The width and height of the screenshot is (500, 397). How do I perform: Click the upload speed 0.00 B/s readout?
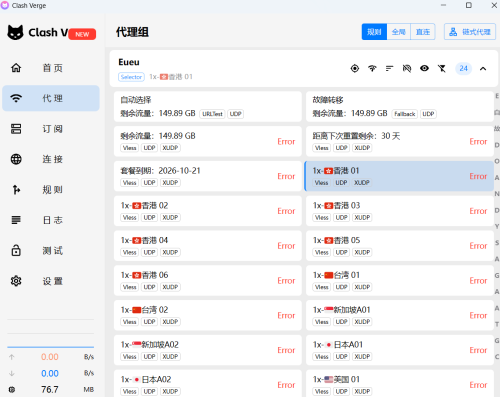(51, 357)
